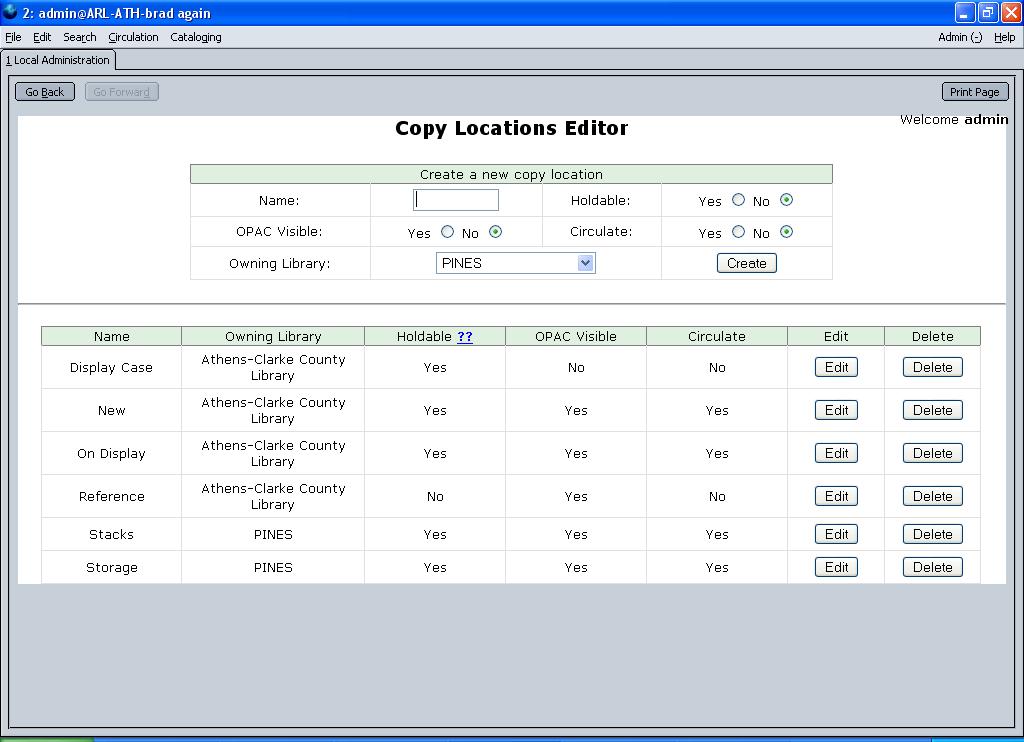The image size is (1024, 742).
Task: Click the Name text input field
Action: click(456, 200)
